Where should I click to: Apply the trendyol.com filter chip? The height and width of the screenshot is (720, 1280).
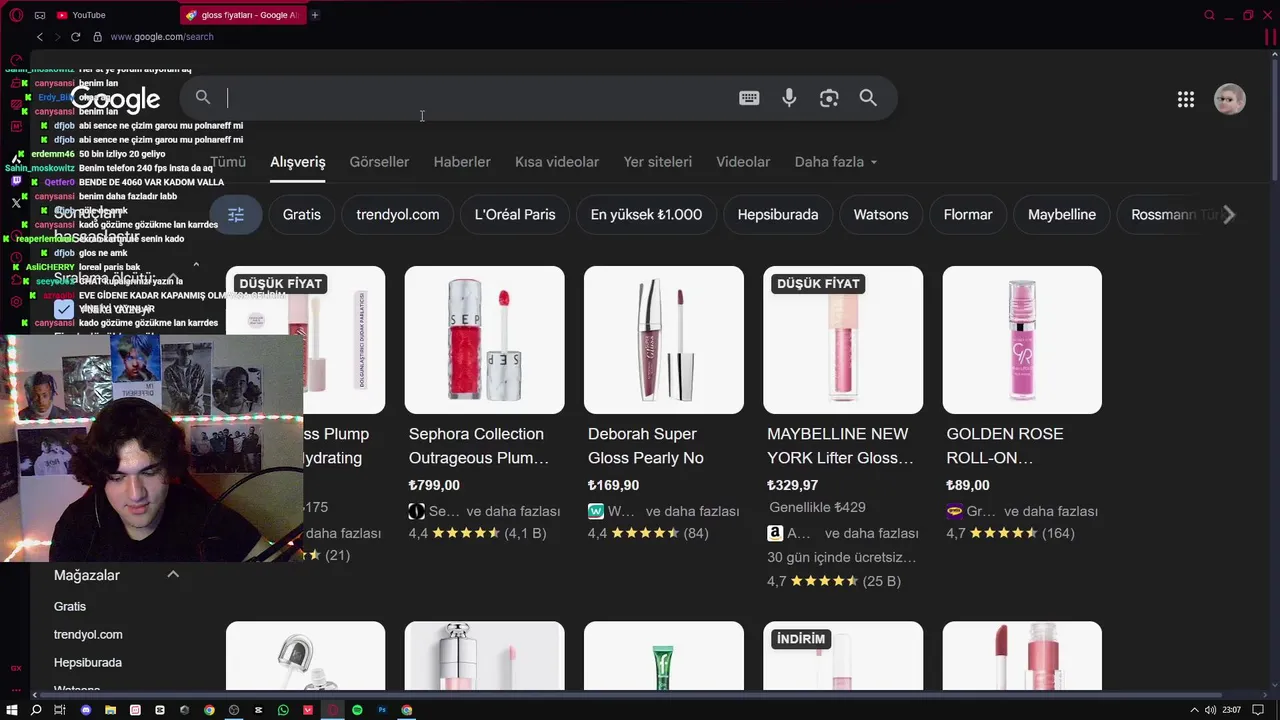click(398, 215)
